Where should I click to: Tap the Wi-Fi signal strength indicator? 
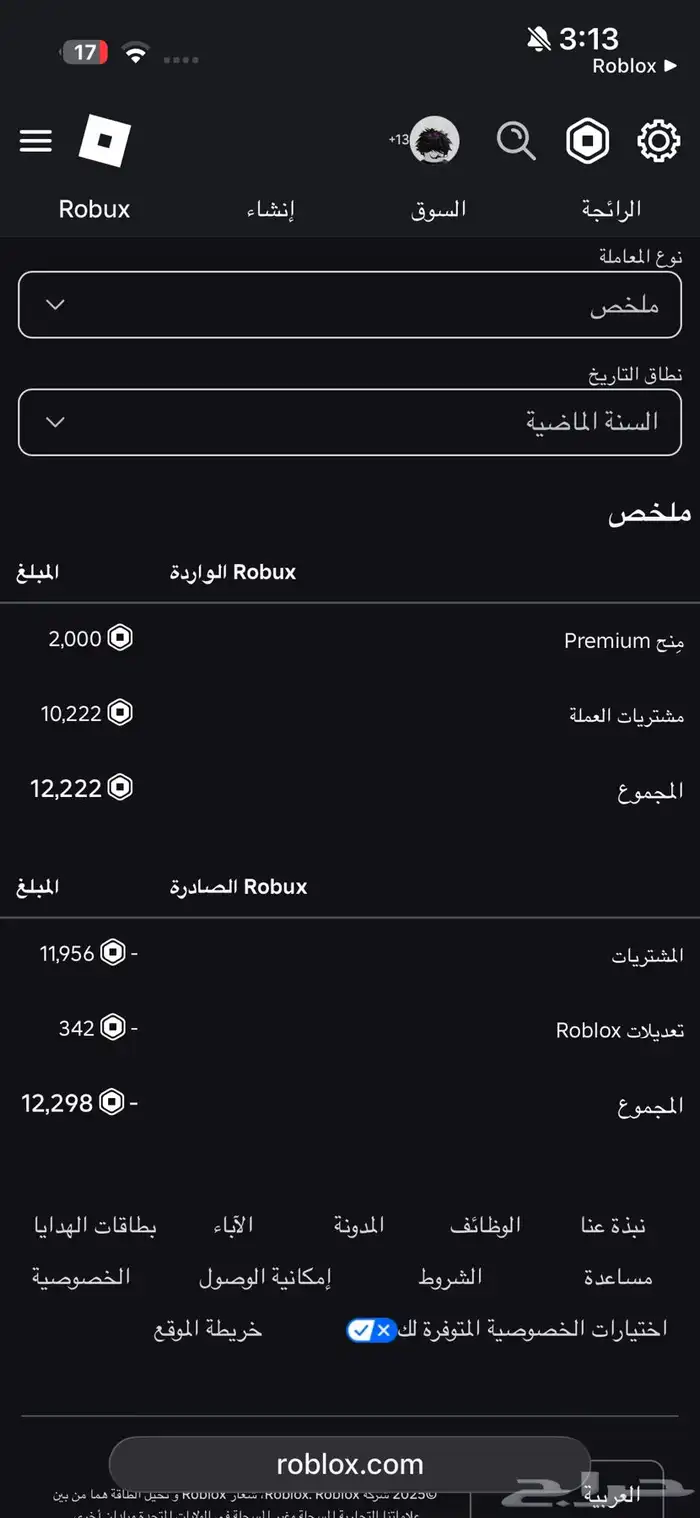(x=136, y=52)
